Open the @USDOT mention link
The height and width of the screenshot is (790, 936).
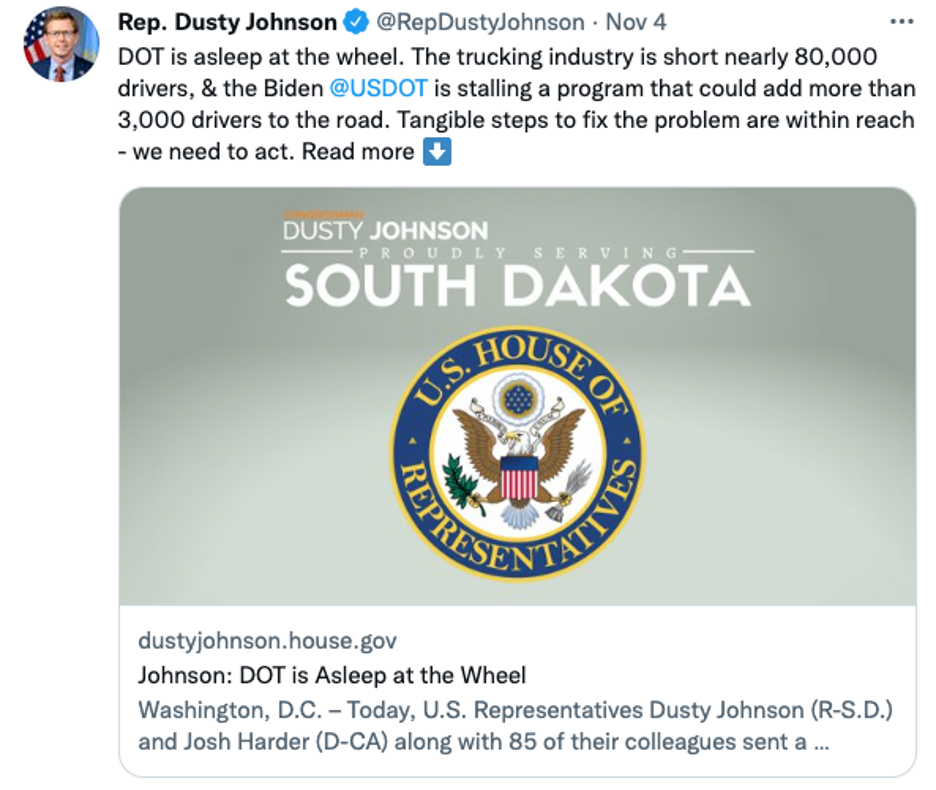point(378,87)
